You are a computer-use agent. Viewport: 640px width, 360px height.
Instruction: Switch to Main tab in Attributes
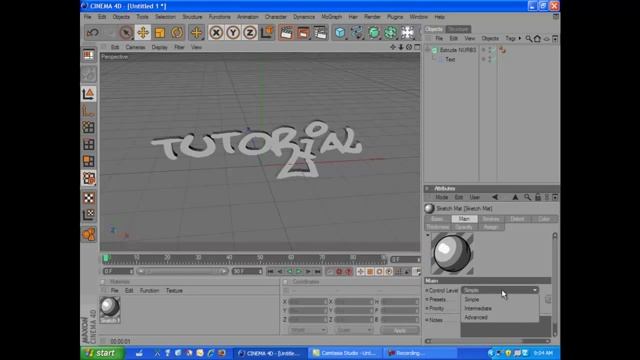pyautogui.click(x=464, y=219)
